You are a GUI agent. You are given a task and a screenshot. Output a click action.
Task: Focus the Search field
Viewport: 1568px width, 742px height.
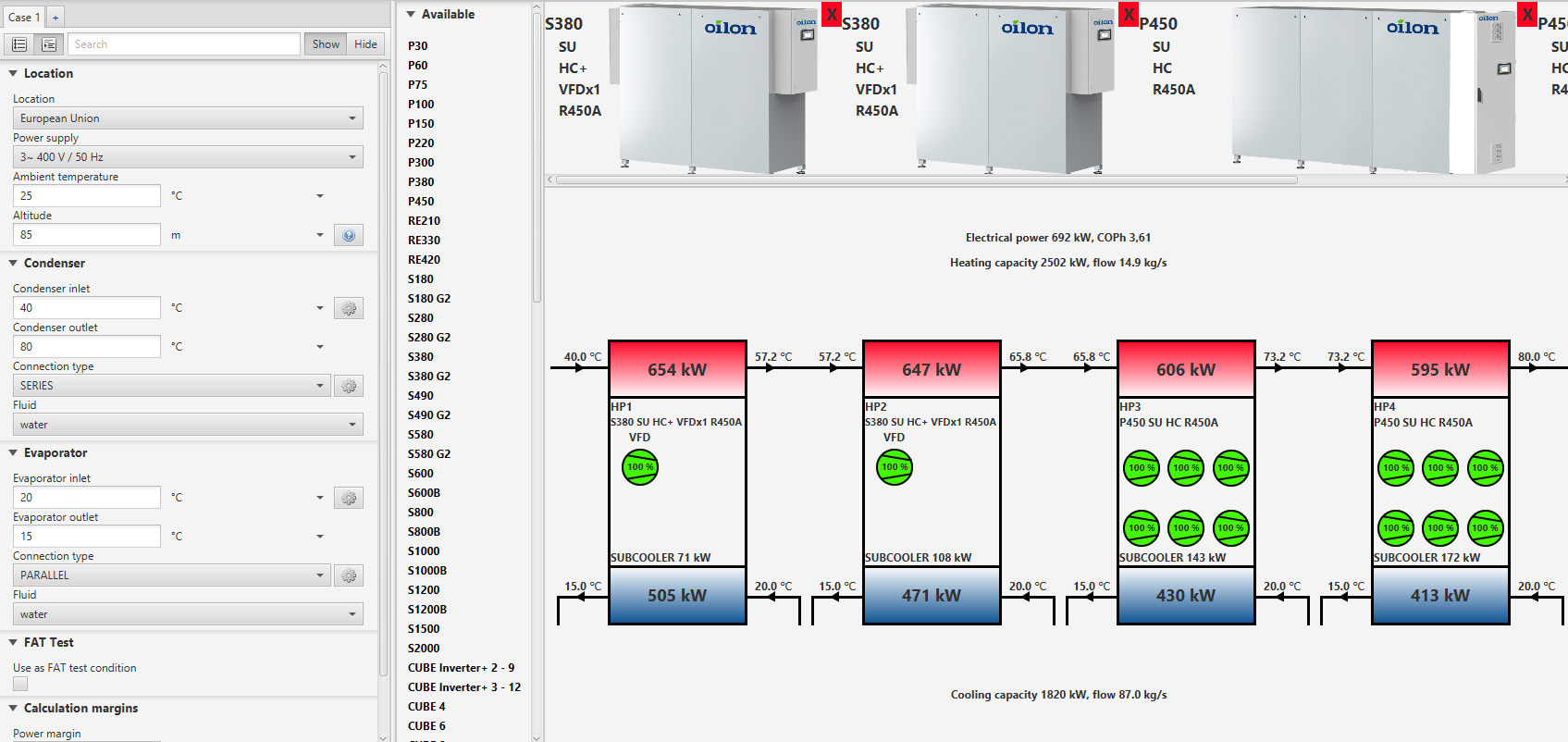tap(183, 44)
